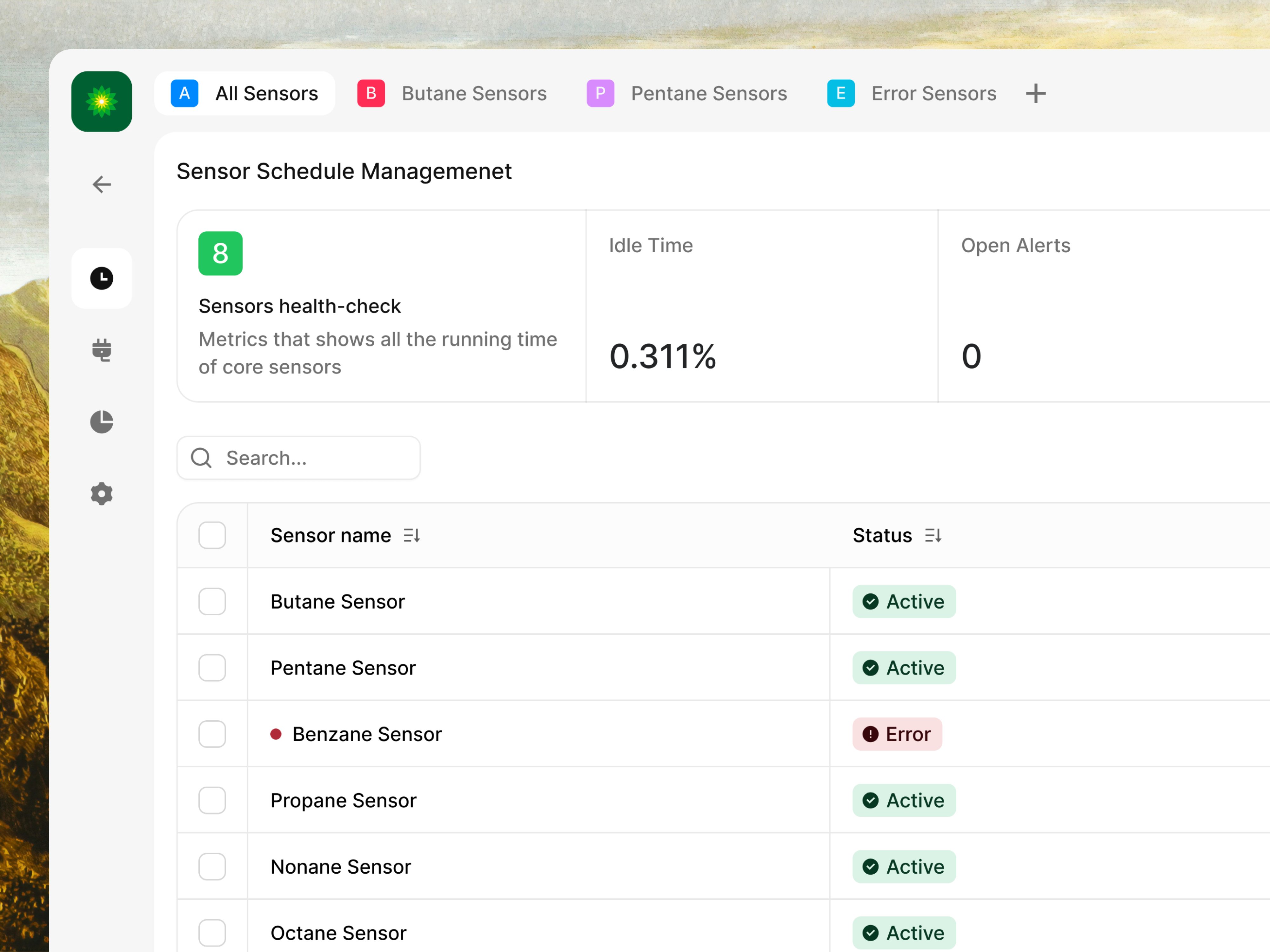Click the check icon in Pentane Sensor status

tap(870, 668)
